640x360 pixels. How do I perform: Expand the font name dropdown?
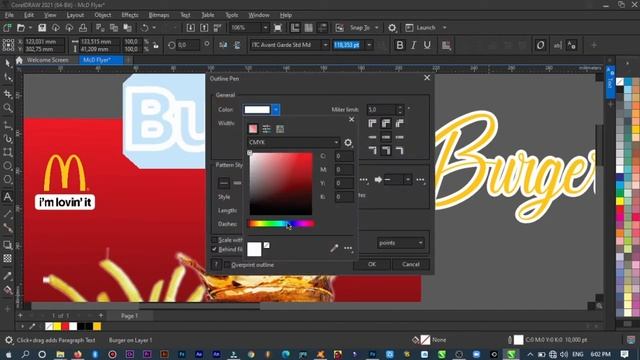coord(325,45)
